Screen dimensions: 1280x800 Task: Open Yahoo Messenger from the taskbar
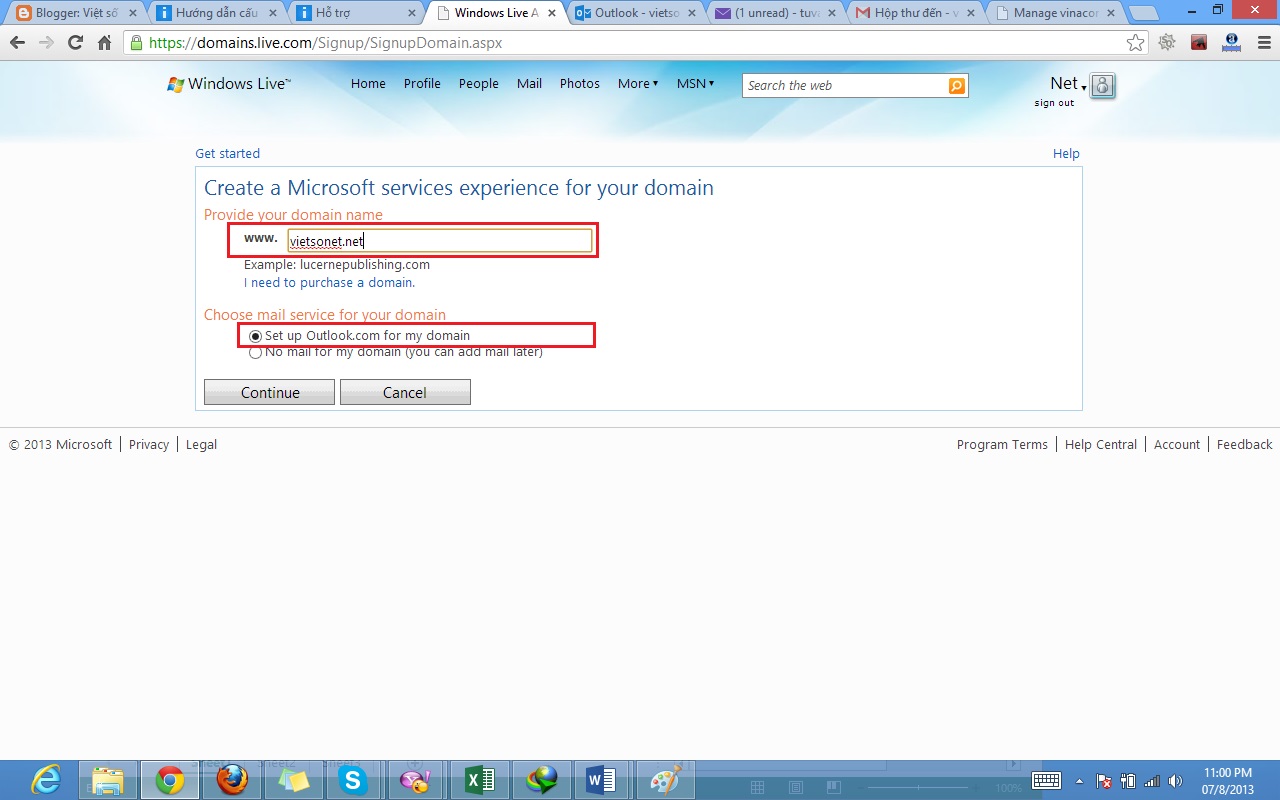pos(414,780)
